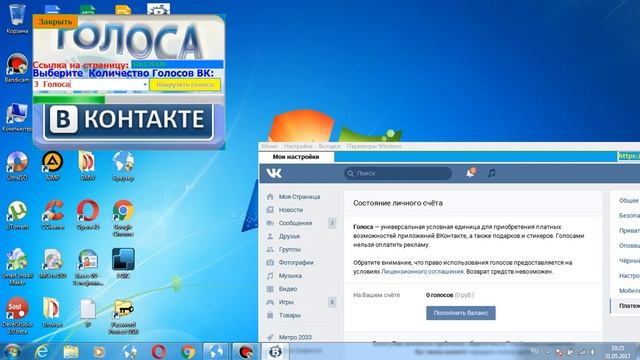This screenshot has width=640, height=360.
Task: Select the Мои настройки tab
Action: tap(296, 157)
